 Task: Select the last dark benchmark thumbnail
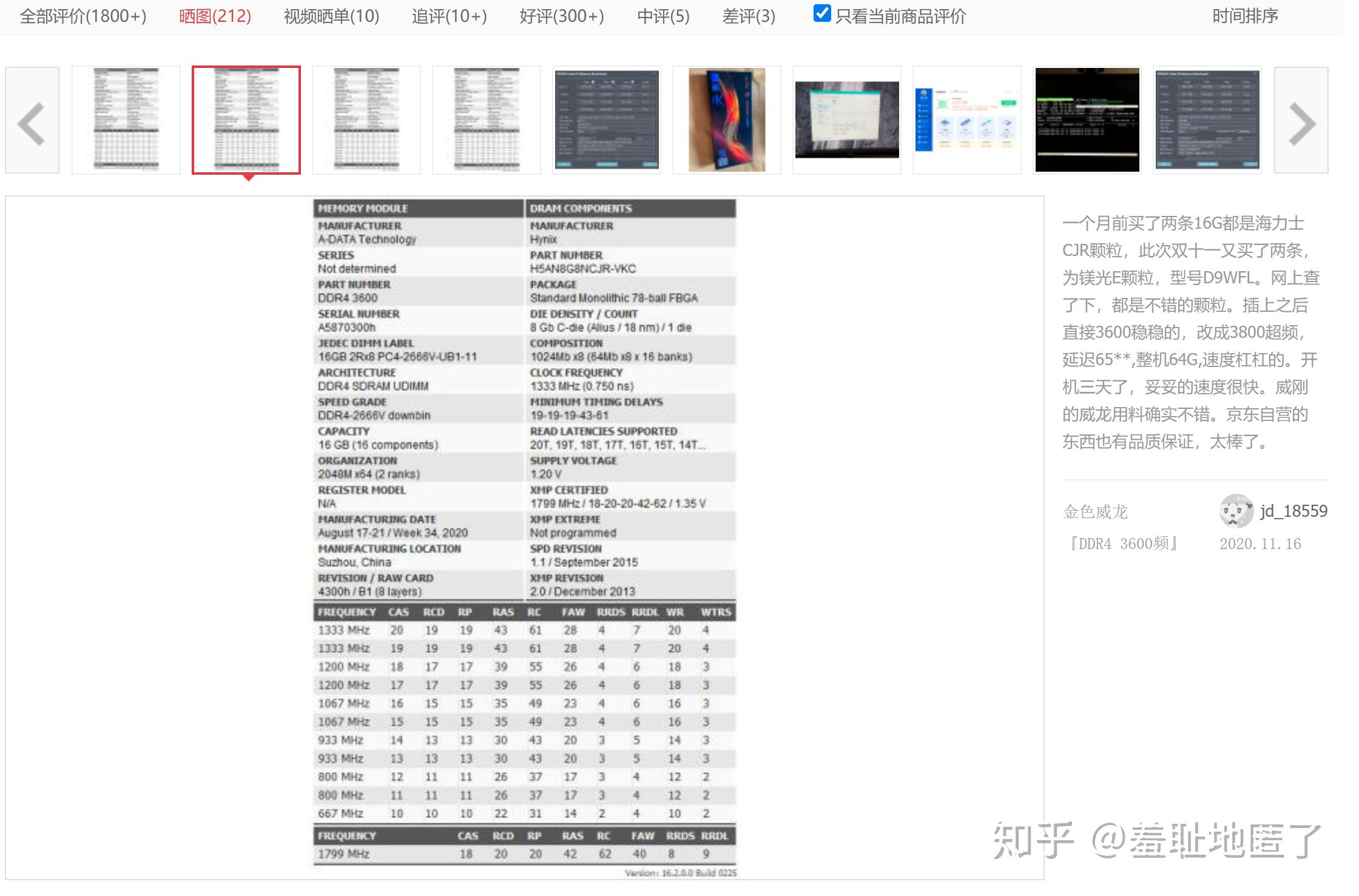pos(1207,120)
